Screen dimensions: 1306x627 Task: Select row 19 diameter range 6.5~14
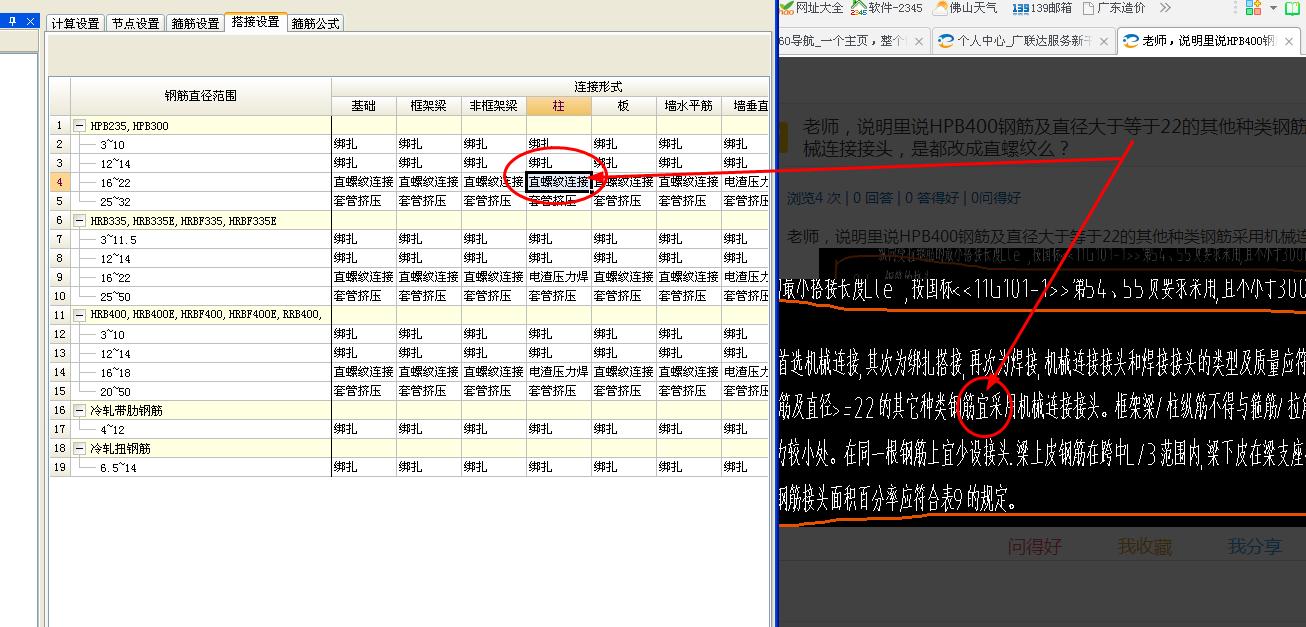[x=201, y=467]
